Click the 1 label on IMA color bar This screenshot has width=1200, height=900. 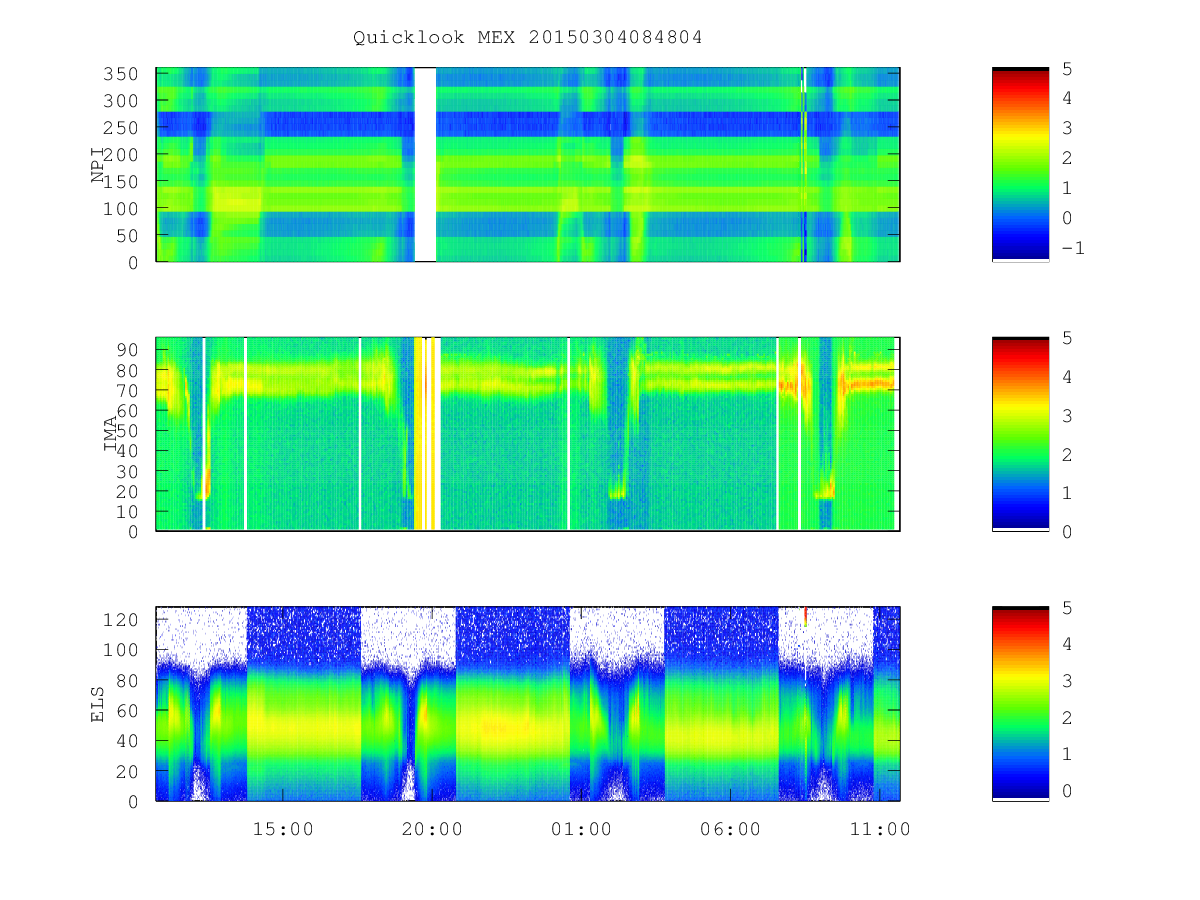click(x=1067, y=493)
